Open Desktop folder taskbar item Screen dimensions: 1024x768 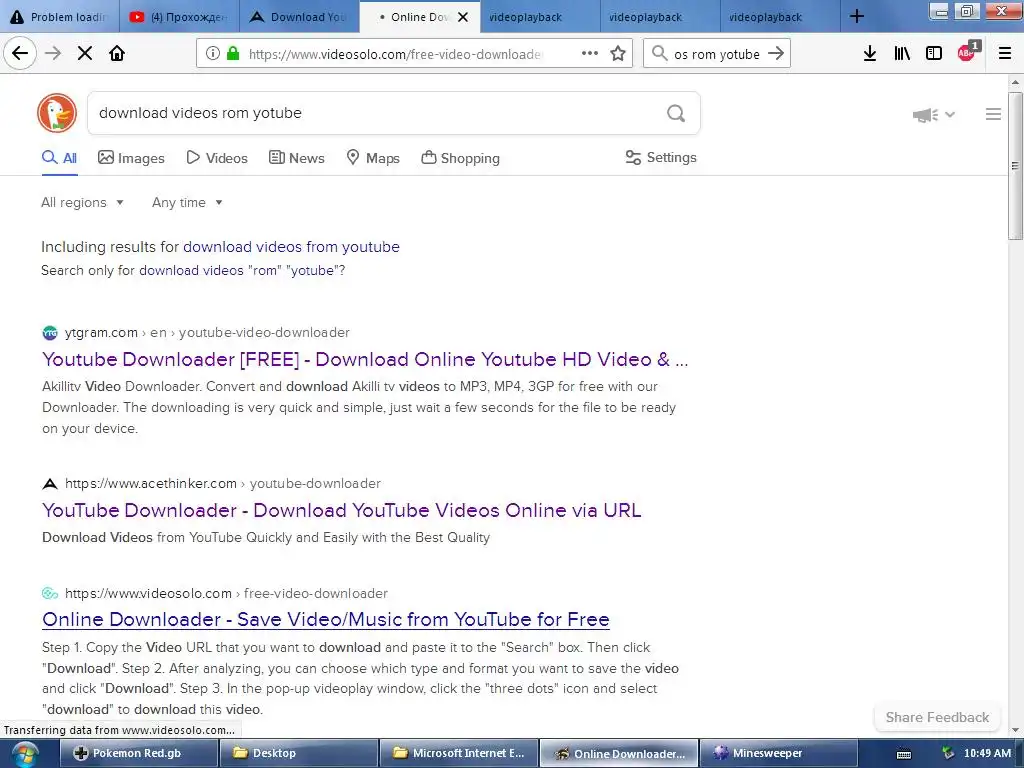point(298,754)
